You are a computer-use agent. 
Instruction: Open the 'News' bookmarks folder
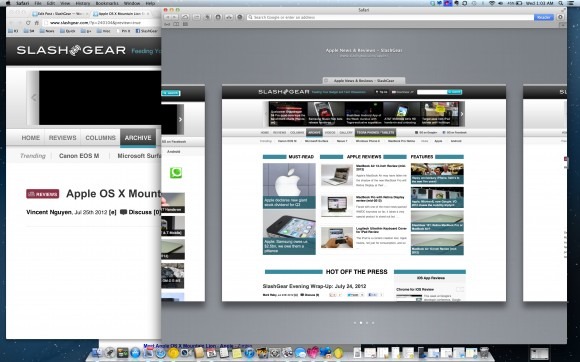pos(47,31)
